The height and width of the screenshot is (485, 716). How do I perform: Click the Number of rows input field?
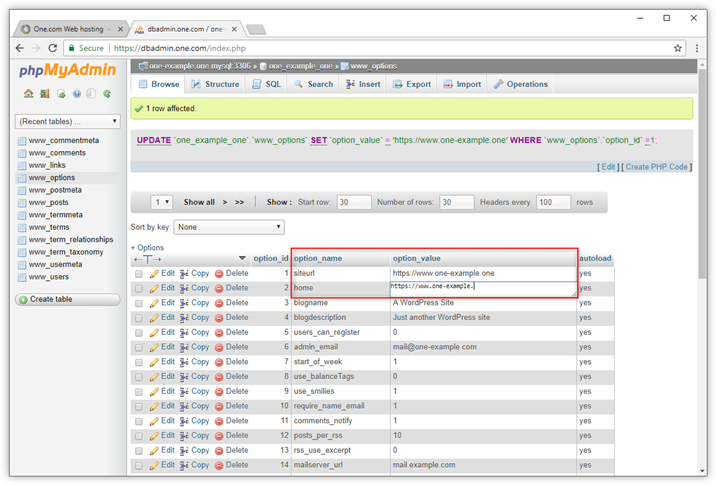pyautogui.click(x=456, y=202)
